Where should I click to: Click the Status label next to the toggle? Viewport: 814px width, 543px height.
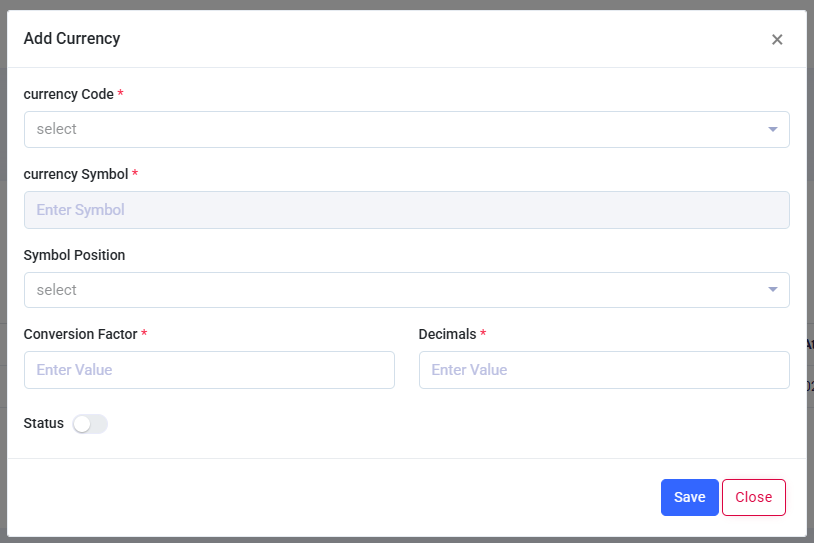point(43,423)
